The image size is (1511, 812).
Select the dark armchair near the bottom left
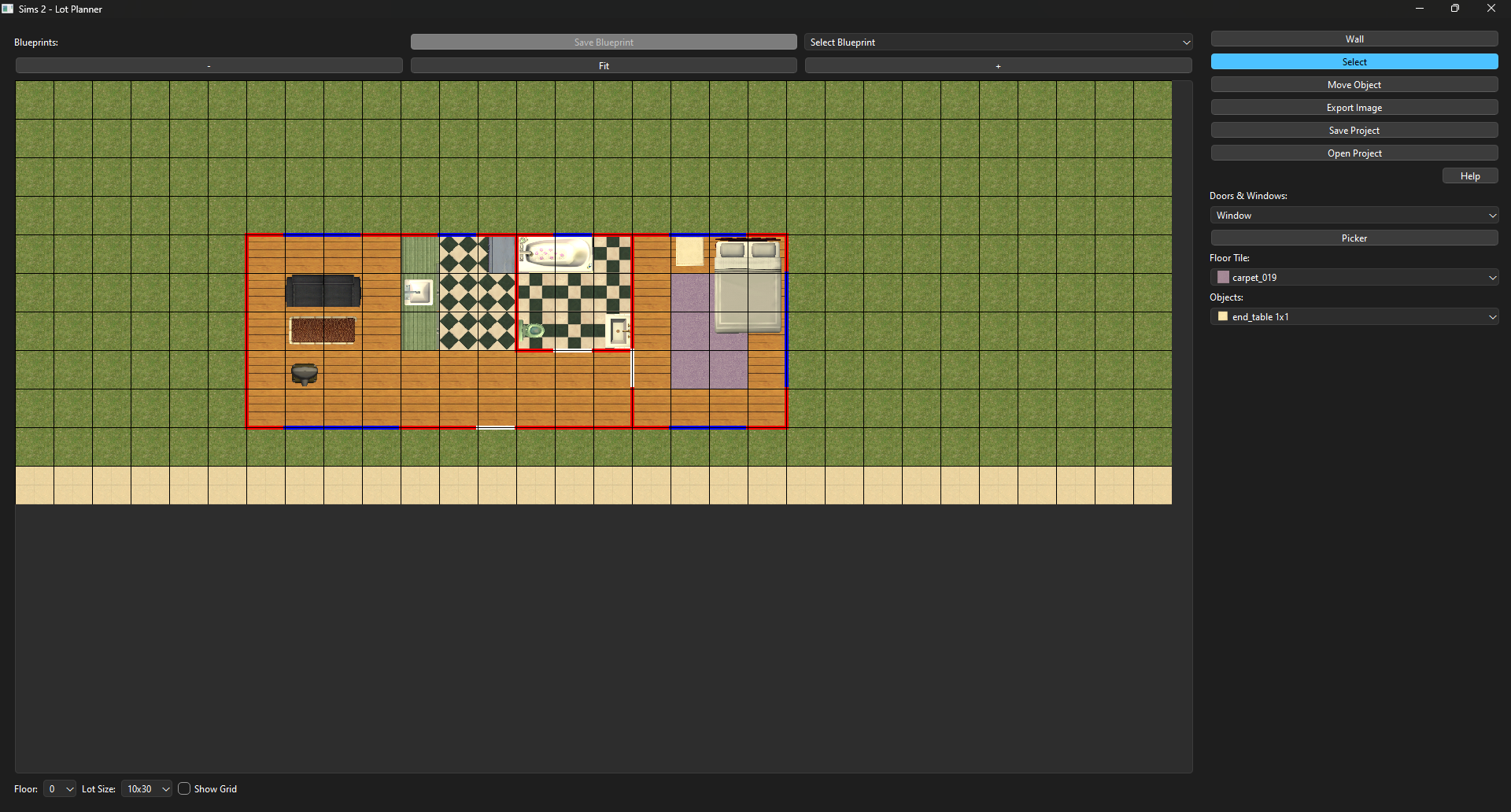[305, 374]
